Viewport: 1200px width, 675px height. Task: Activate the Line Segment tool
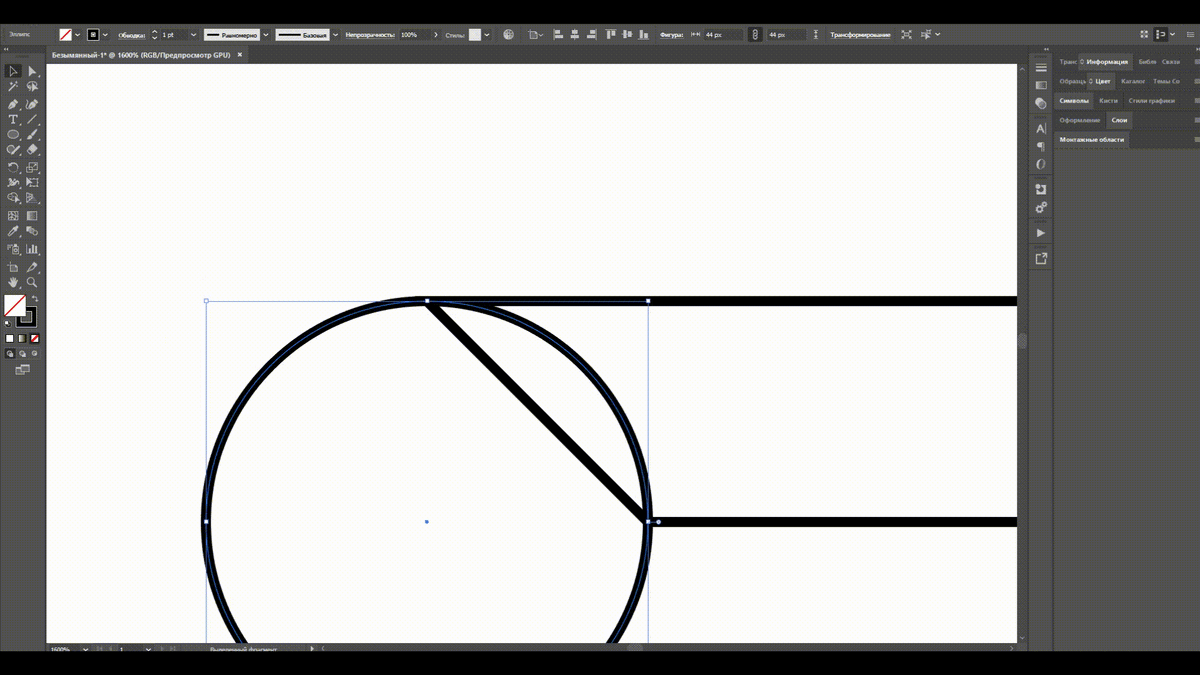tap(32, 119)
